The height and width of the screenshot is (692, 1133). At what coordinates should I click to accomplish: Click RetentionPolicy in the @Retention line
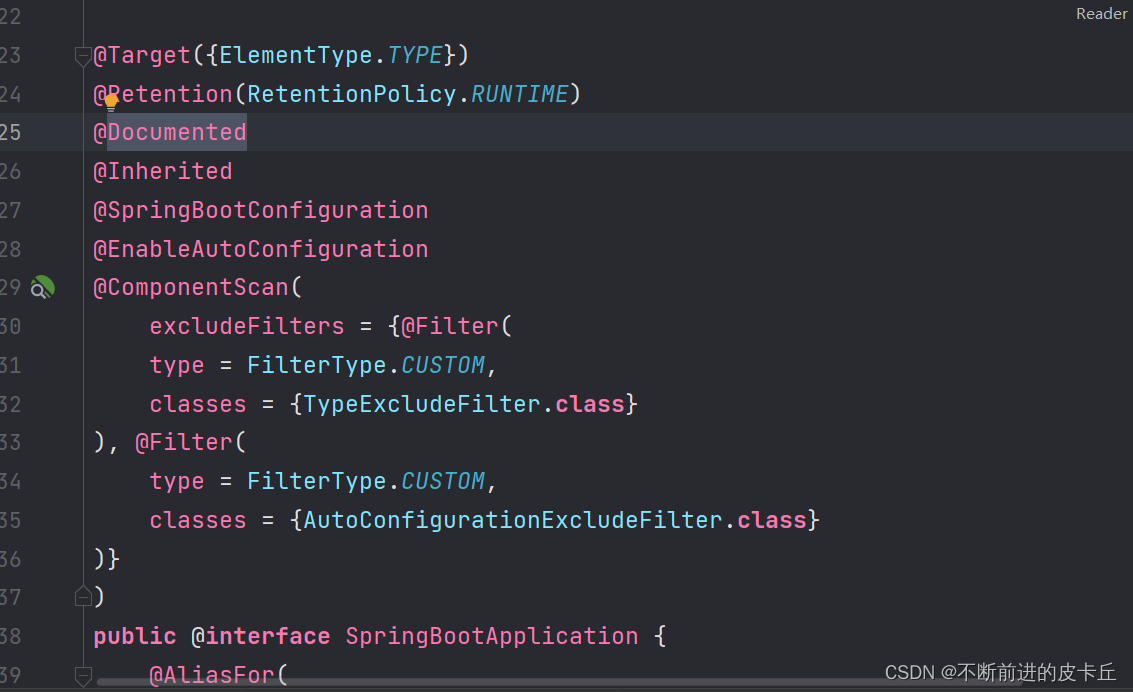coord(352,94)
